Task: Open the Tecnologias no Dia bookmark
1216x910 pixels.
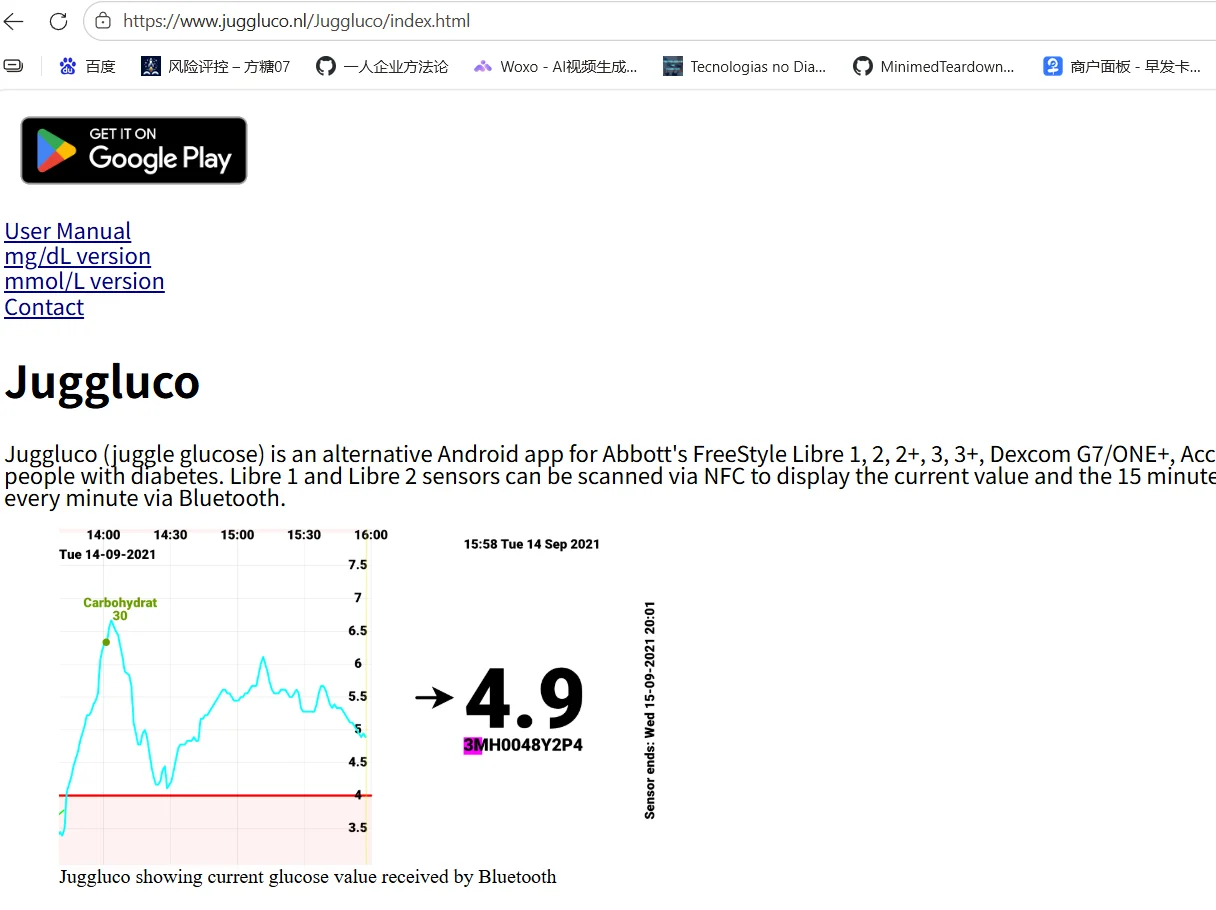Action: click(745, 66)
